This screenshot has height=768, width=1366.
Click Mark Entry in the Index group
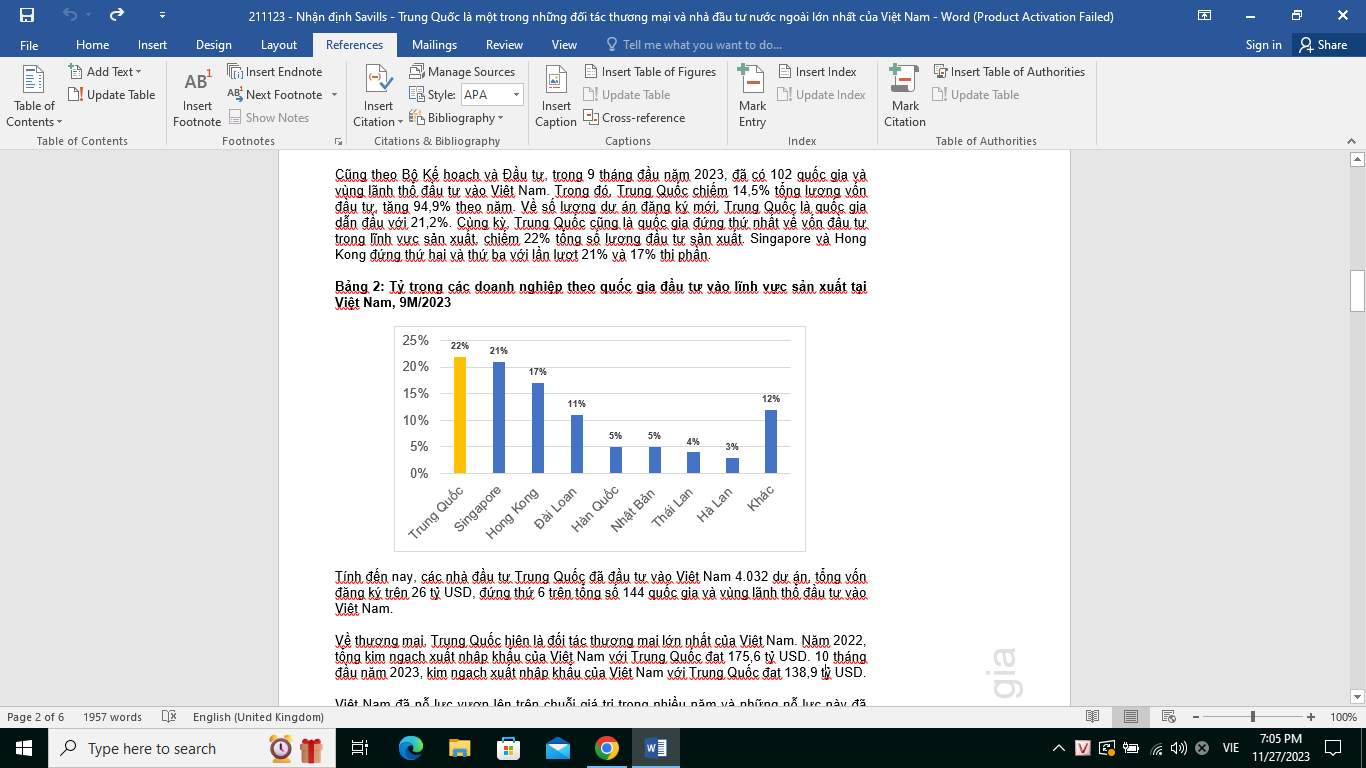tap(752, 96)
